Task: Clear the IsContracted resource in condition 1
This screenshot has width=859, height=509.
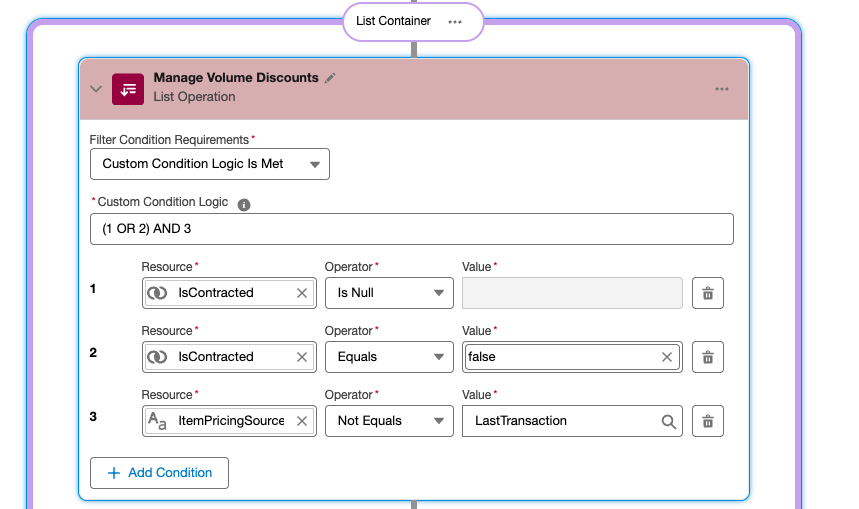Action: tap(302, 293)
